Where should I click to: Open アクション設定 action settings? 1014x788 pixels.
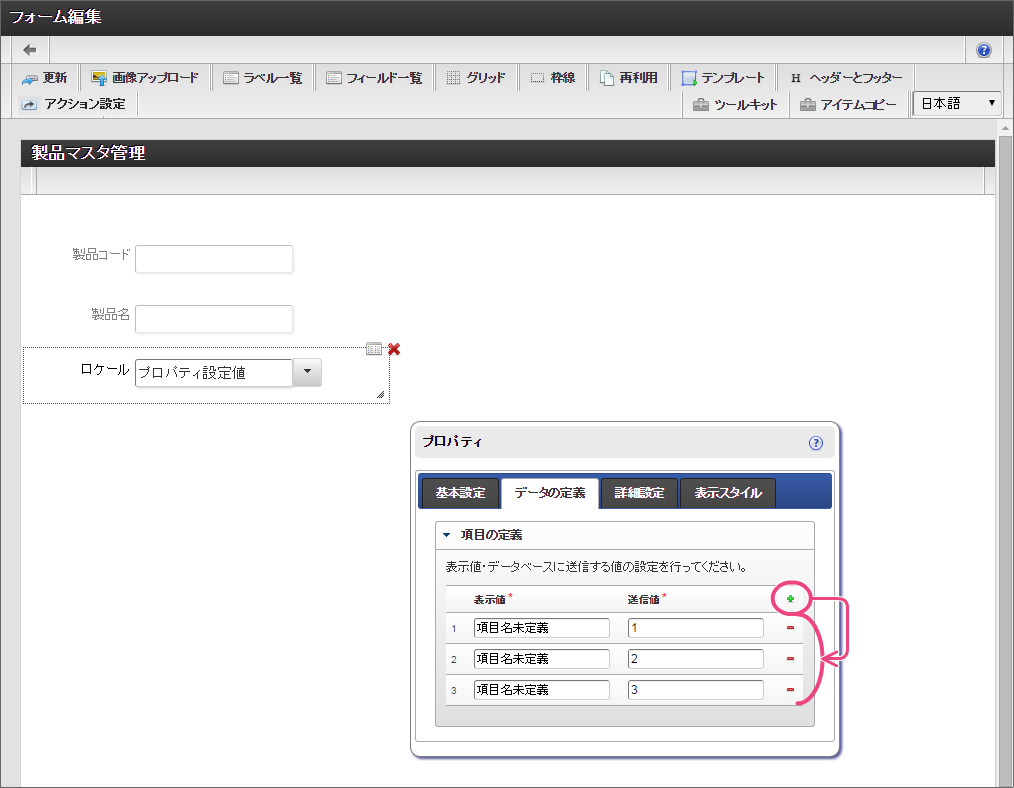click(73, 104)
